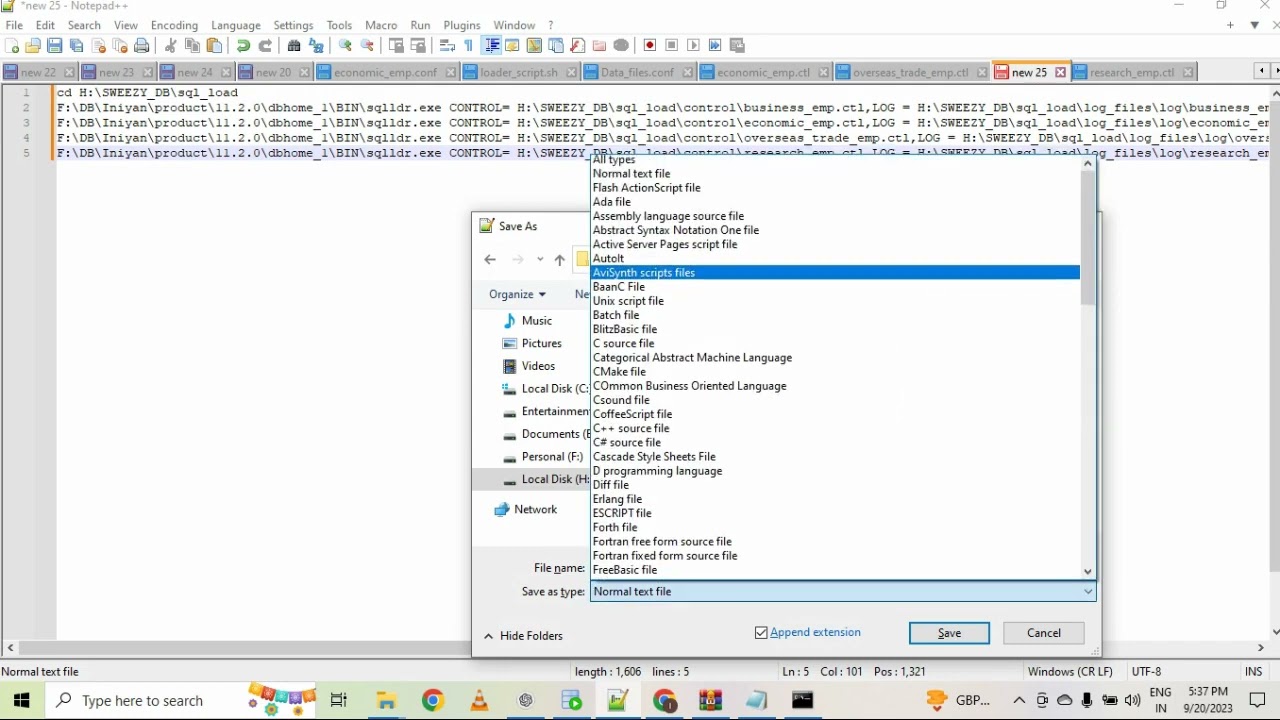Click the Redo arrow icon
This screenshot has width=1280, height=720.
tap(265, 45)
